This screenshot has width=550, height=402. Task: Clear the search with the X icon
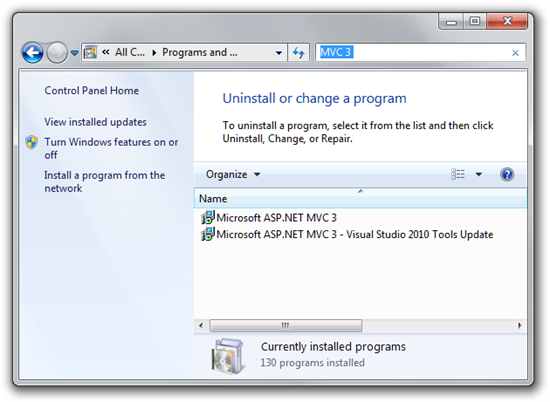(x=515, y=53)
